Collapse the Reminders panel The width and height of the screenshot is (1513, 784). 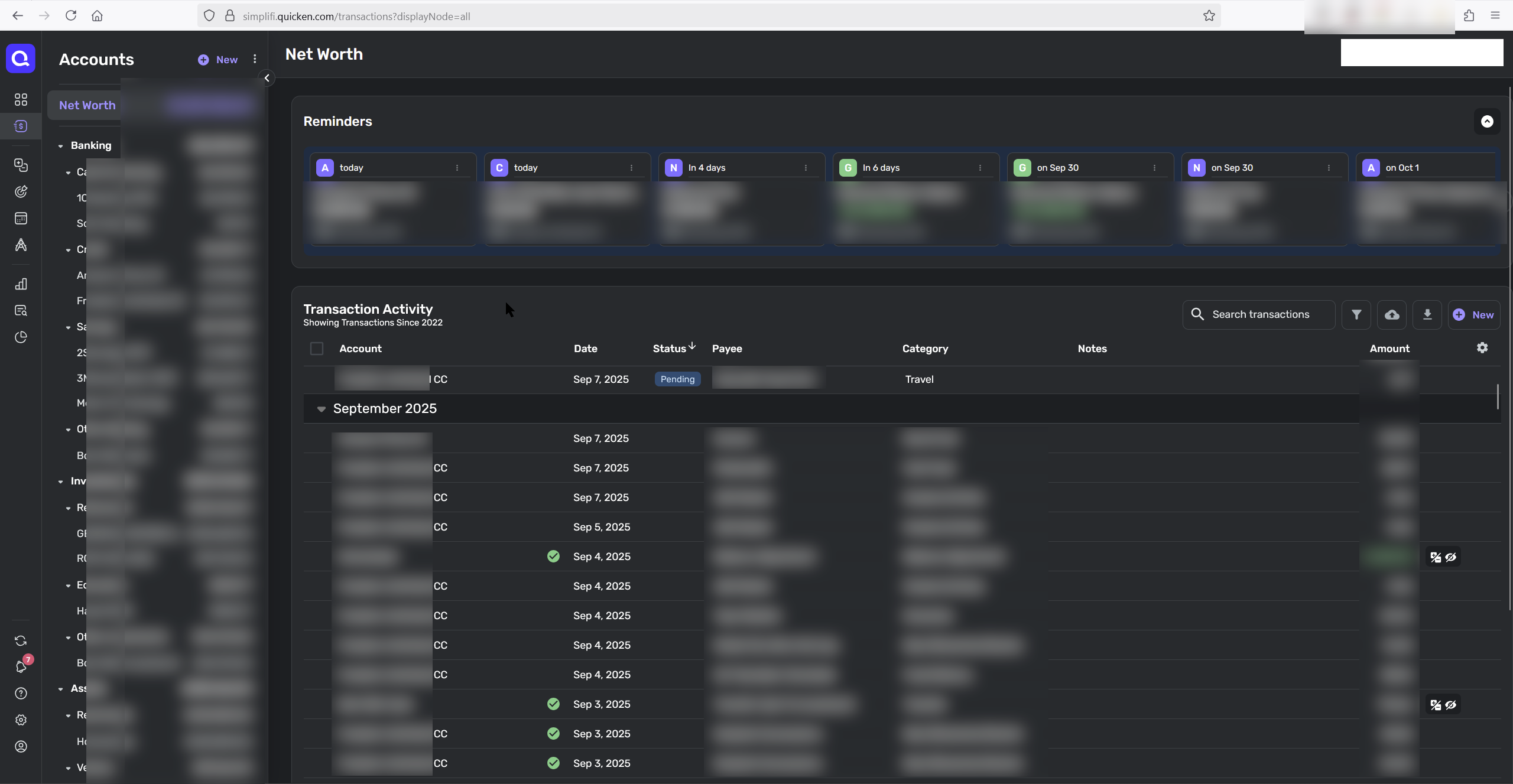[1487, 122]
